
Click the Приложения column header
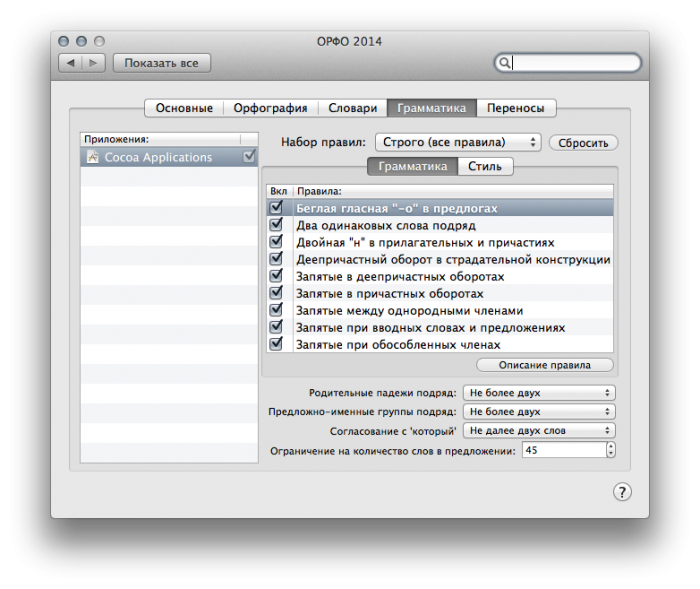[x=161, y=139]
